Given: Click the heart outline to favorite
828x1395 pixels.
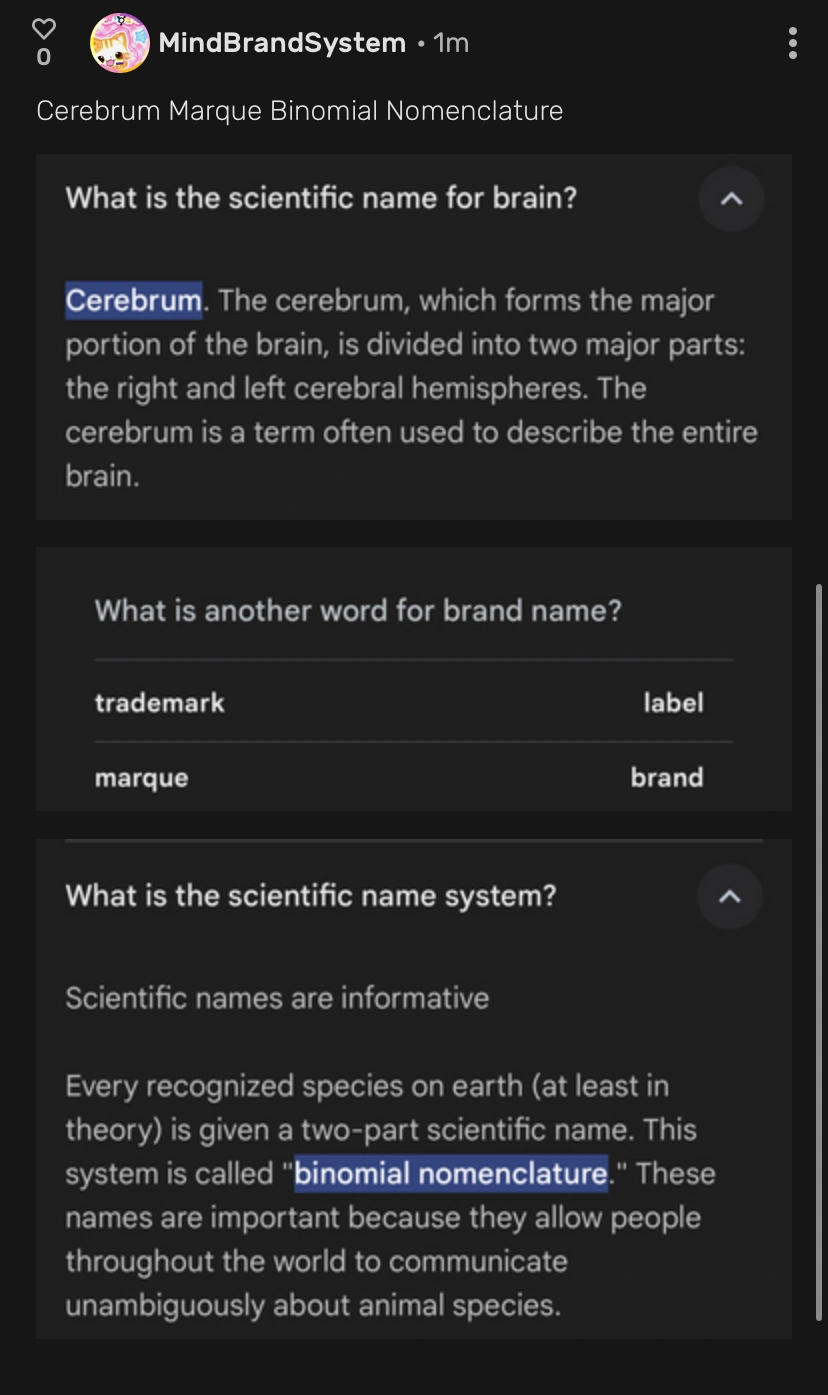Looking at the screenshot, I should [x=44, y=29].
